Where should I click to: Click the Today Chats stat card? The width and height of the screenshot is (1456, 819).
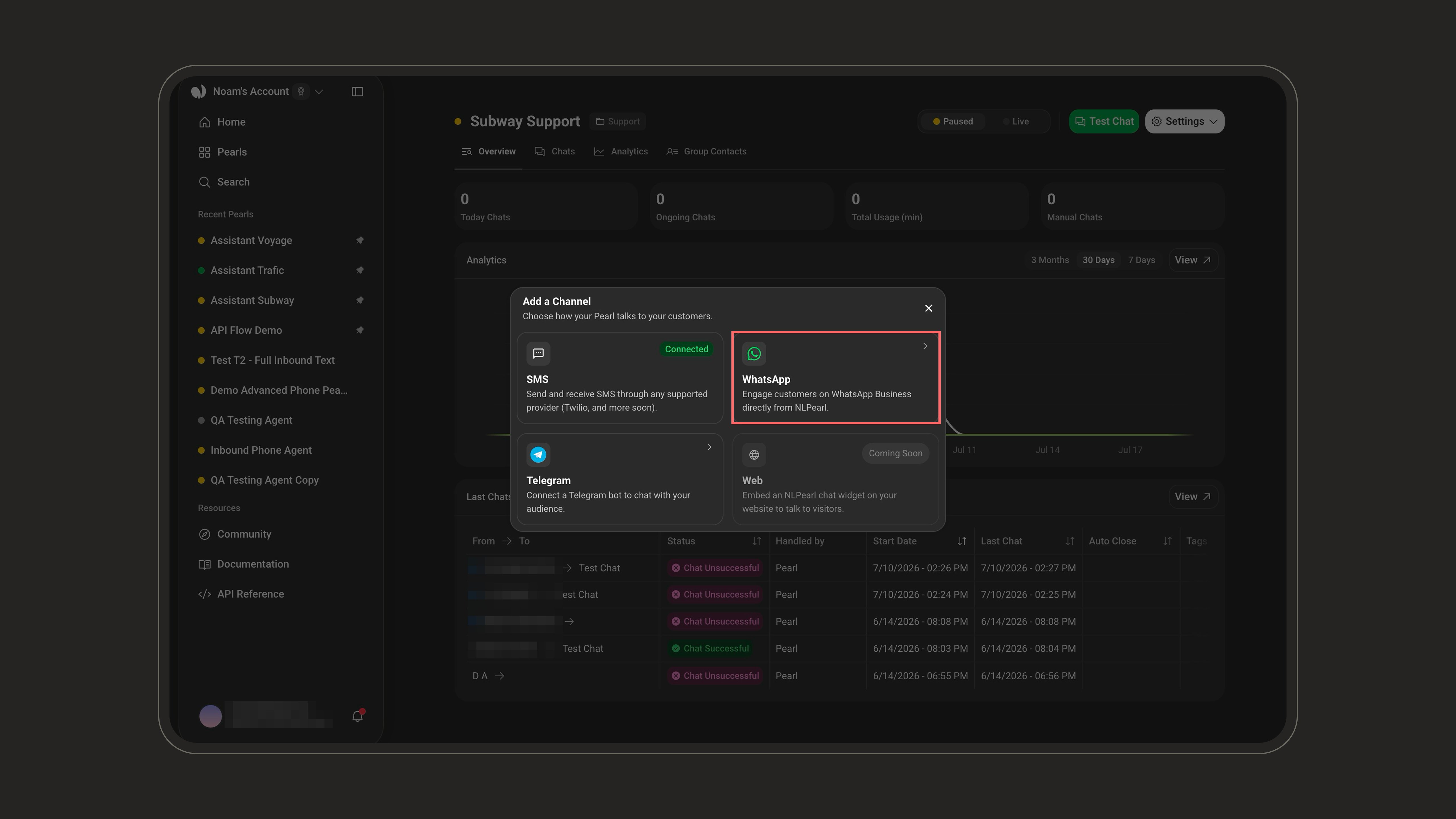[x=546, y=206]
